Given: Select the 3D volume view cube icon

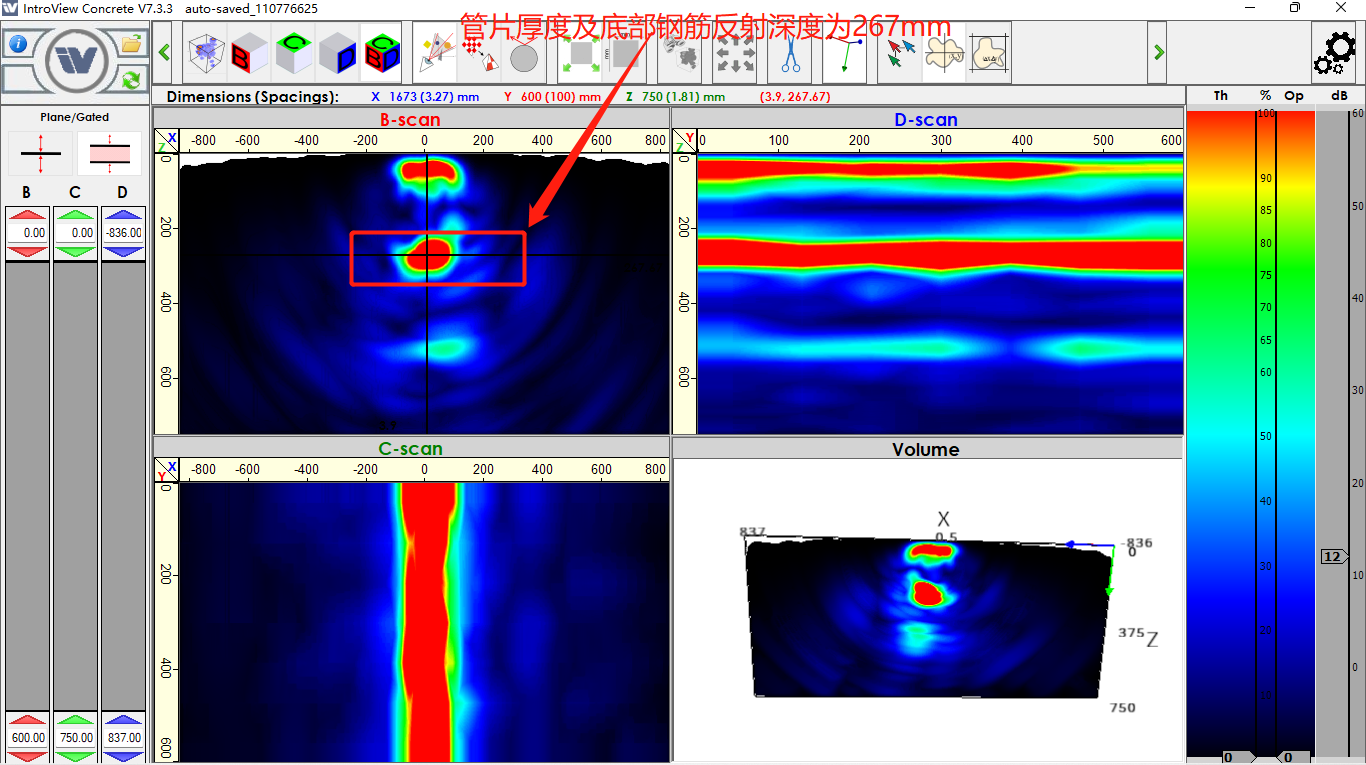Looking at the screenshot, I should coord(206,54).
